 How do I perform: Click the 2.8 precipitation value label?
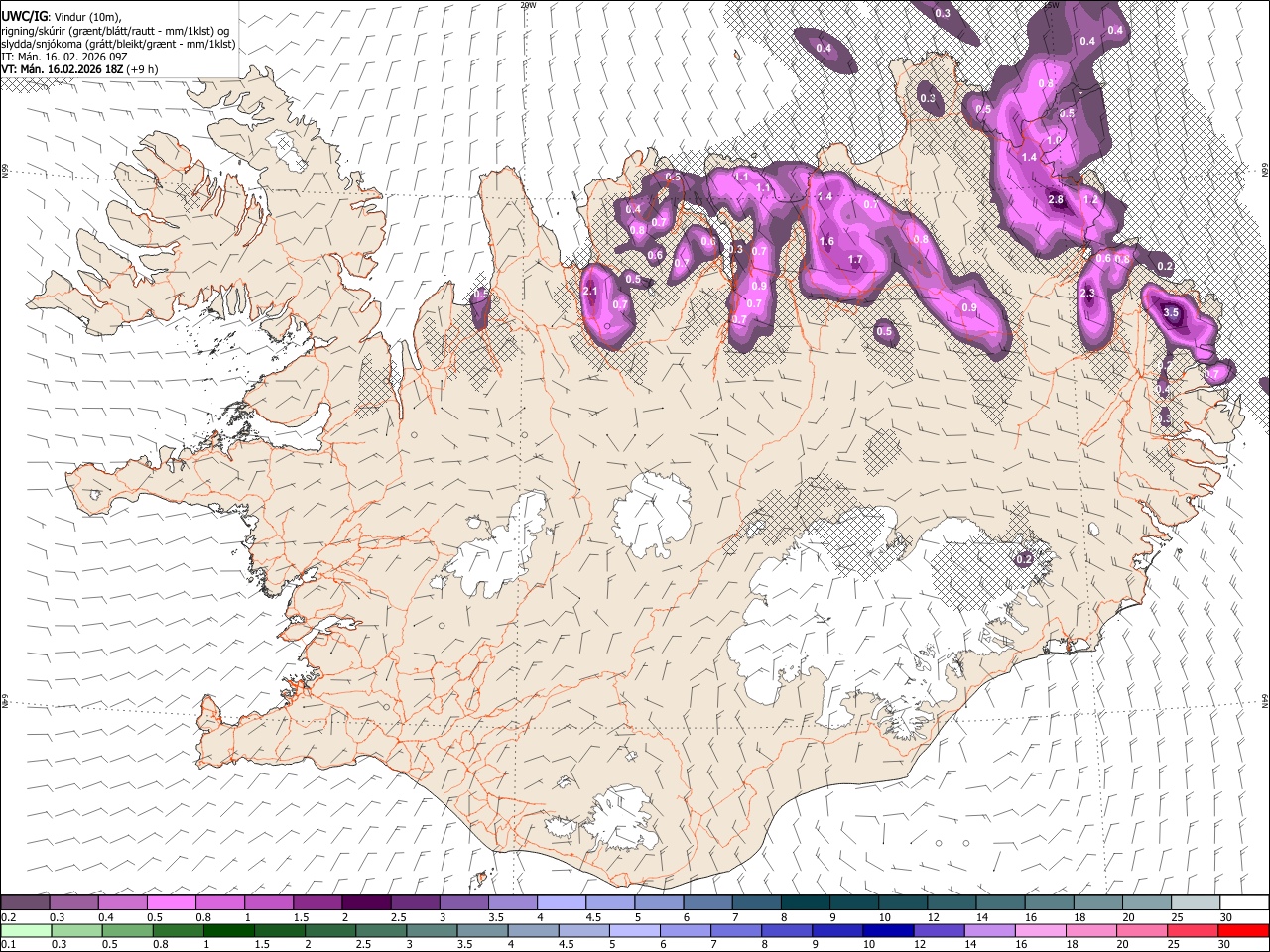pyautogui.click(x=1056, y=199)
